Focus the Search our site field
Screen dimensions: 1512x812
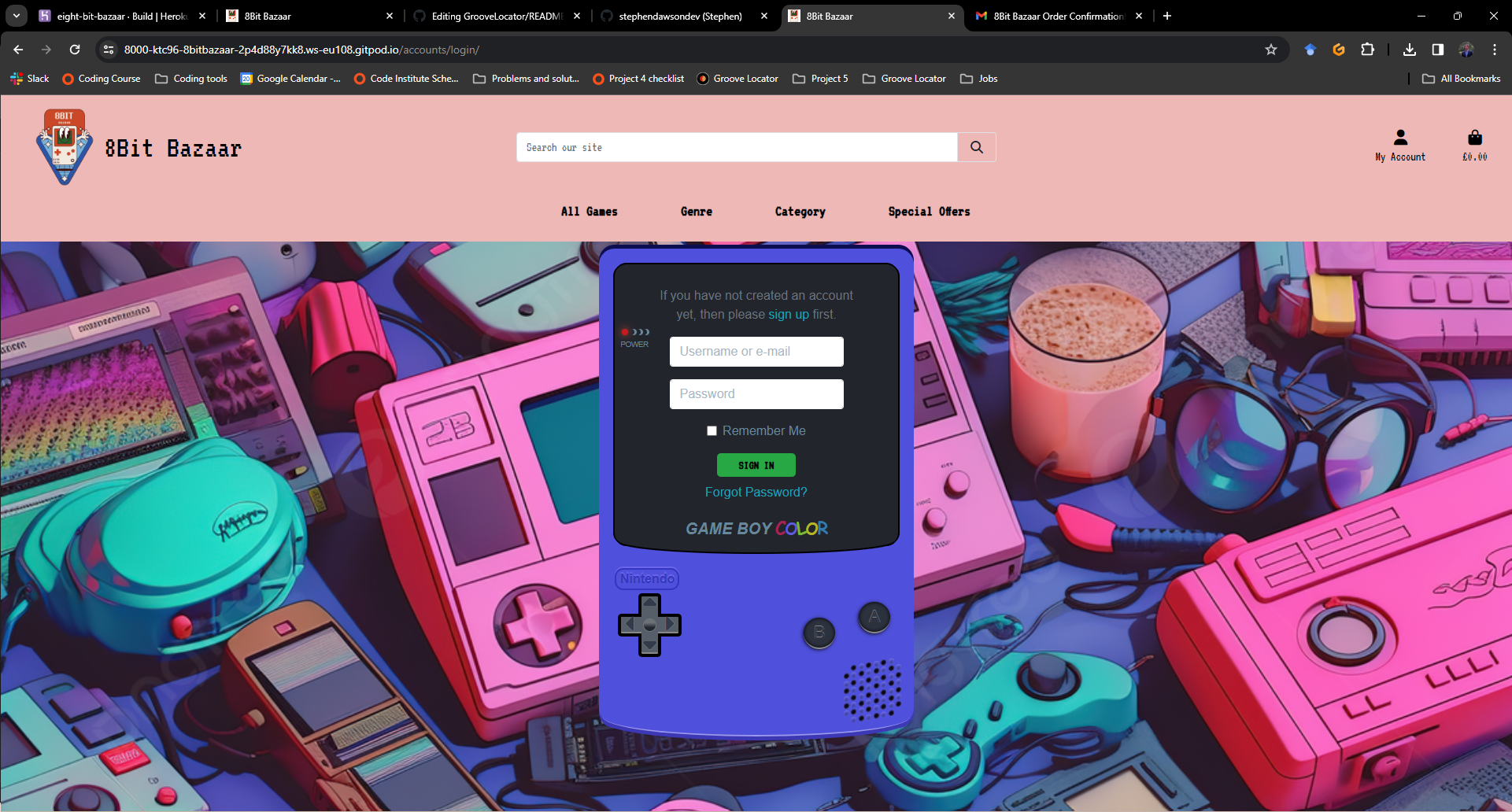(x=737, y=147)
